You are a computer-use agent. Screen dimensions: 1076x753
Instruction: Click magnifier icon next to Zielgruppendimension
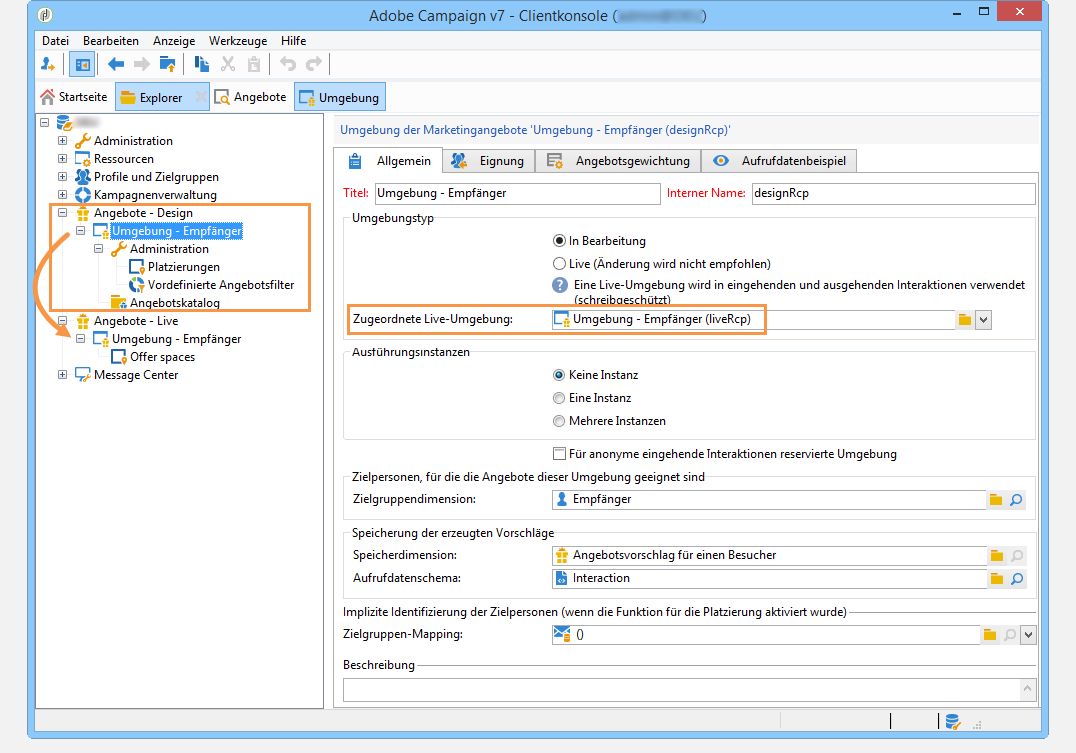click(1016, 500)
